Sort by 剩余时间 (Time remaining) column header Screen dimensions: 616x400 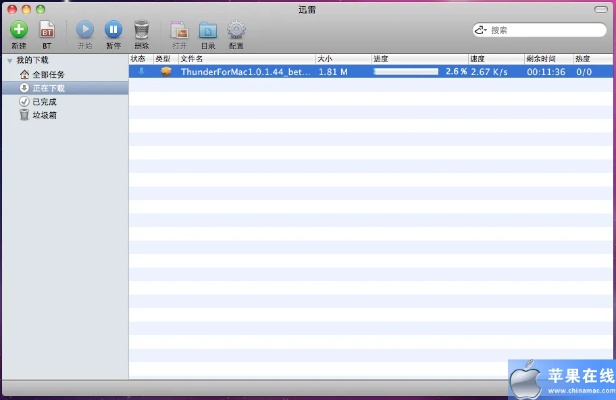tap(546, 59)
